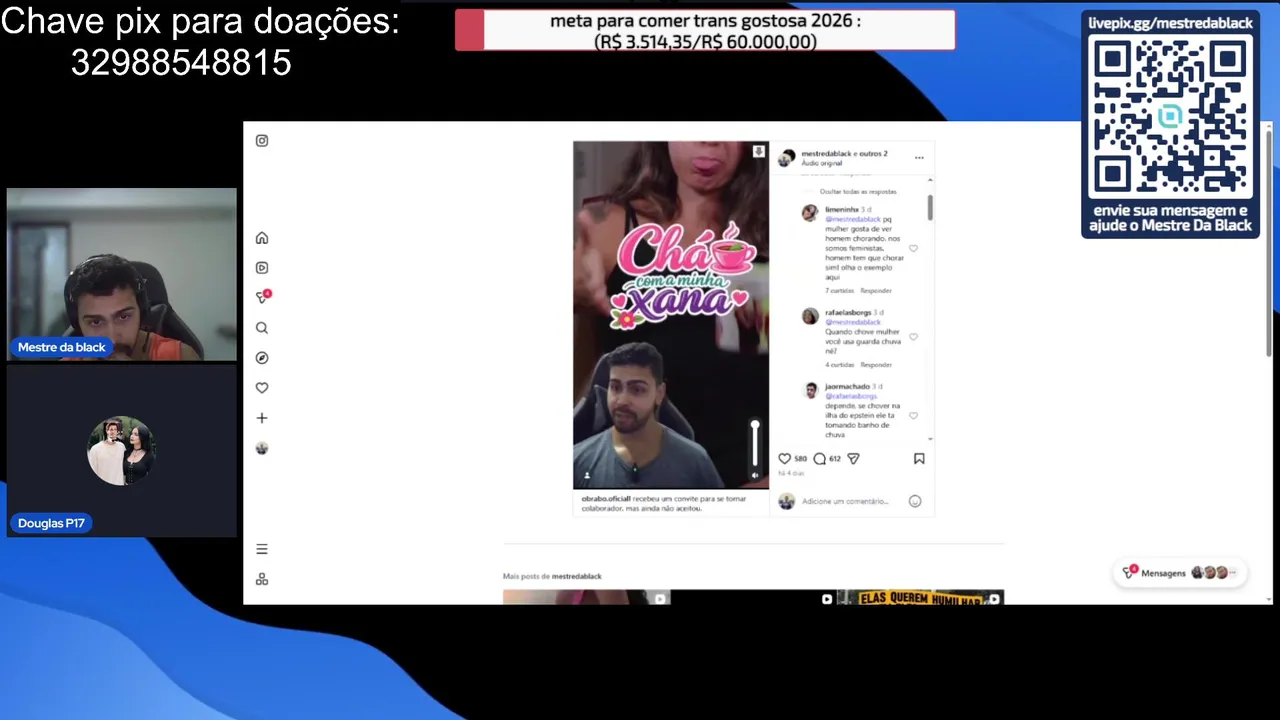This screenshot has height=720, width=1280.
Task: Open the Search magnifier in sidebar
Action: coord(262,328)
